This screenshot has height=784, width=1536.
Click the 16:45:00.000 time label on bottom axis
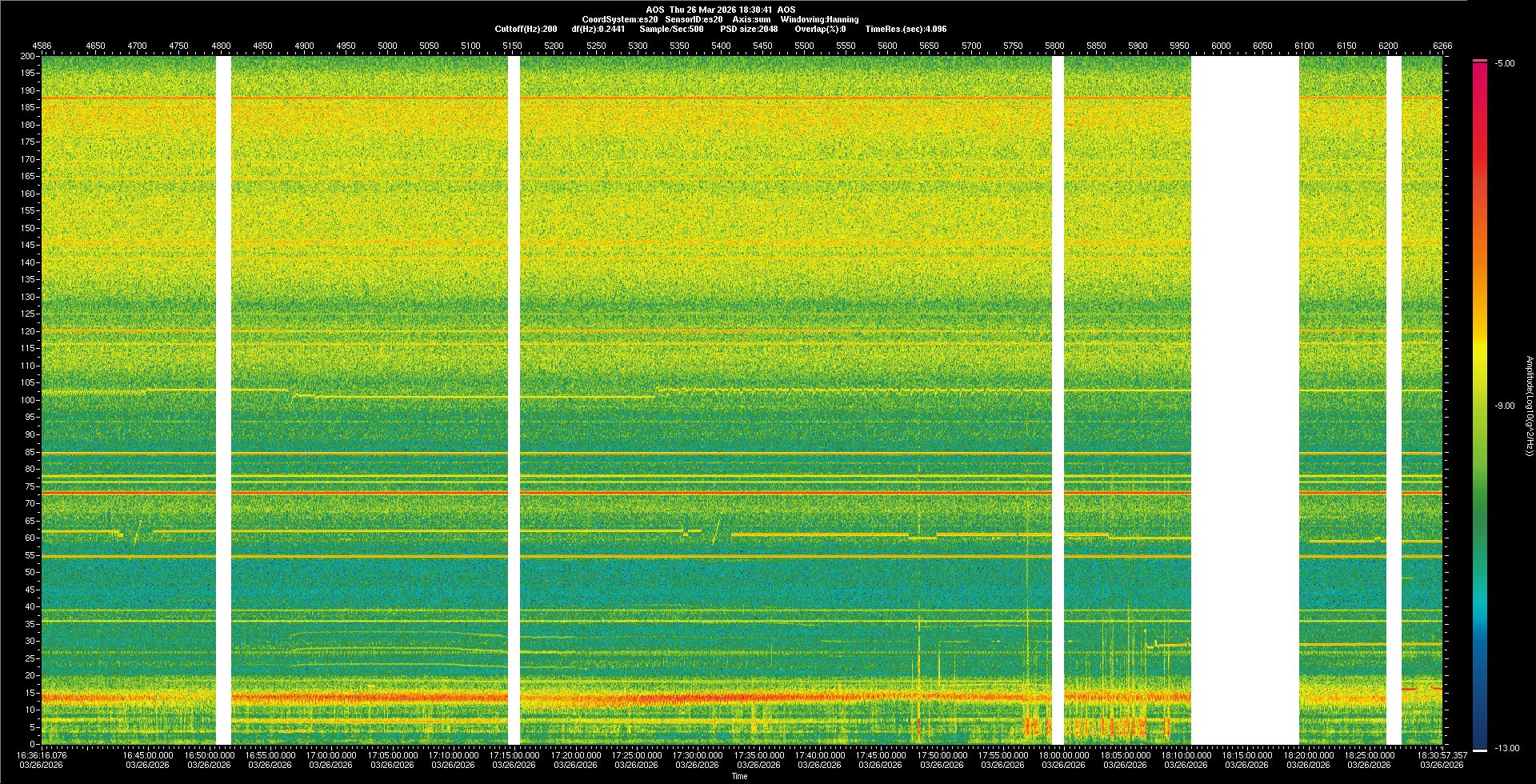tap(148, 754)
